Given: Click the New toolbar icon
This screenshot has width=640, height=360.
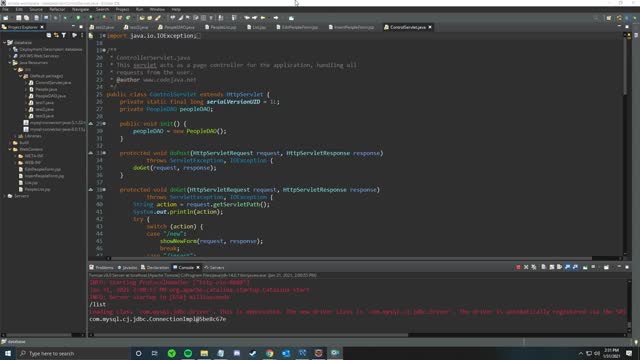Looking at the screenshot, I should pos(6,18).
